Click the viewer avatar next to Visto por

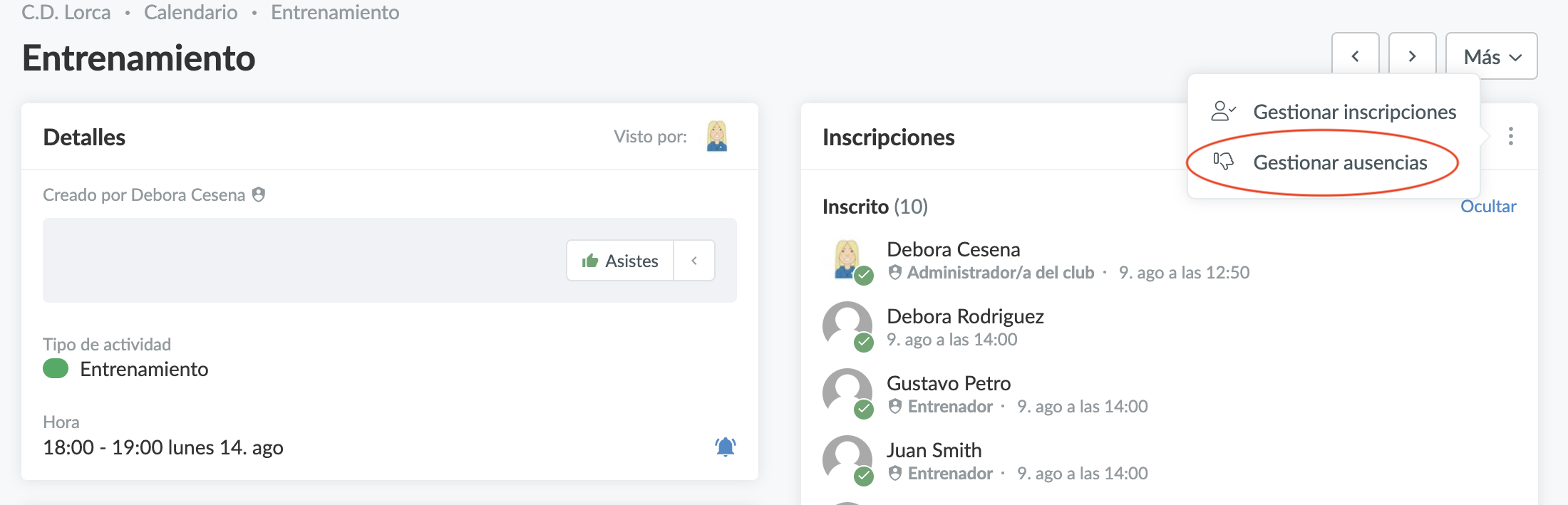[716, 136]
